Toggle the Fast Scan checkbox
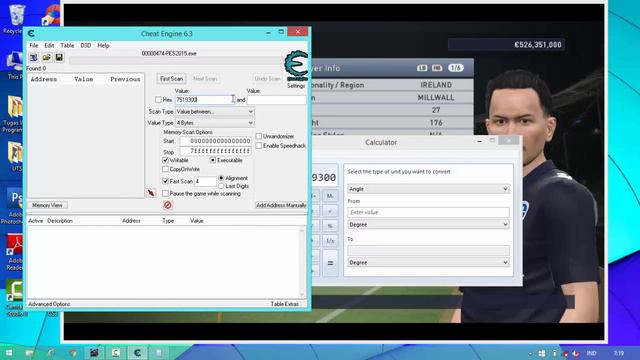Image resolution: width=640 pixels, height=360 pixels. tap(165, 181)
